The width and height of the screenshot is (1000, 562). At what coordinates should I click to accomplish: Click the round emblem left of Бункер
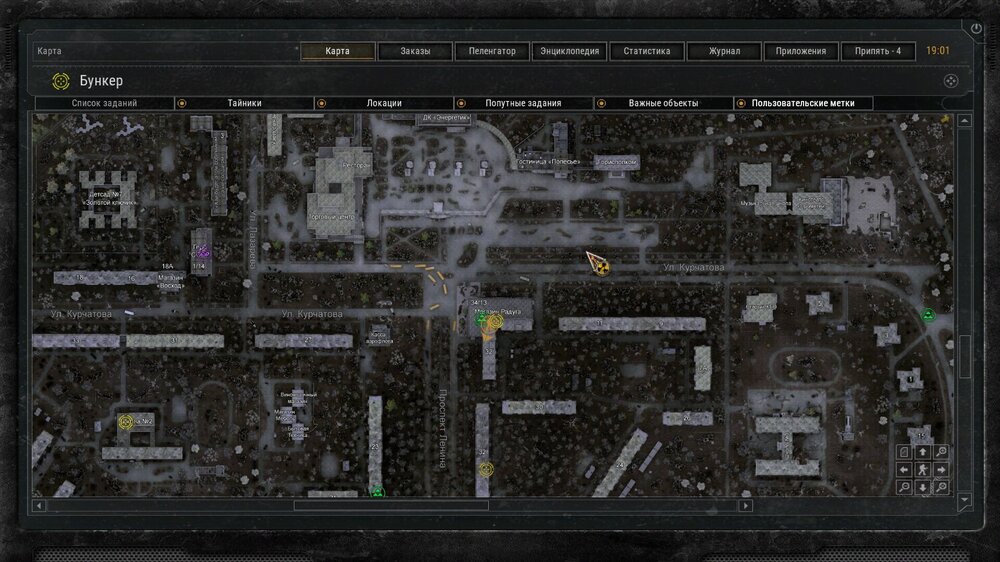click(61, 81)
